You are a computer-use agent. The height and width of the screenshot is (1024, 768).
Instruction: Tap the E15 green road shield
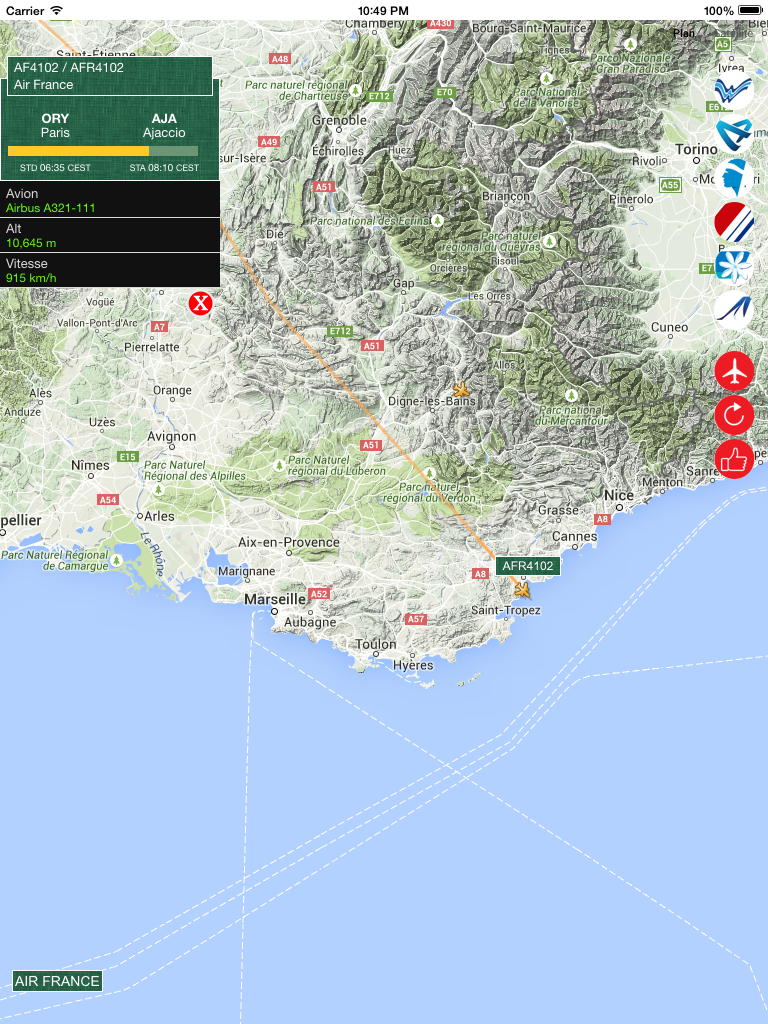pyautogui.click(x=128, y=456)
